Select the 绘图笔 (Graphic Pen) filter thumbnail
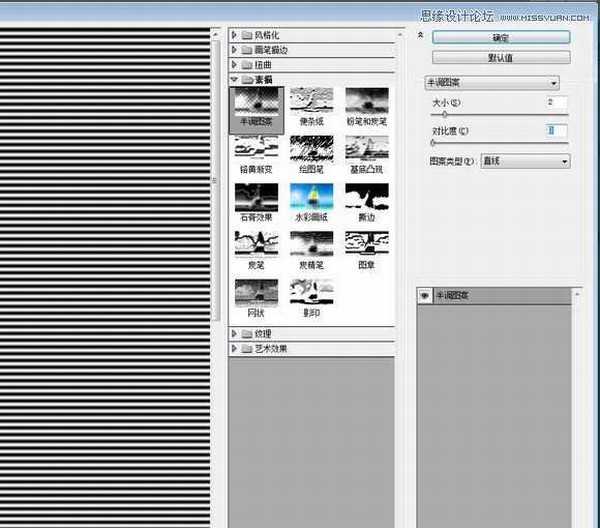The width and height of the screenshot is (600, 528). 310,149
